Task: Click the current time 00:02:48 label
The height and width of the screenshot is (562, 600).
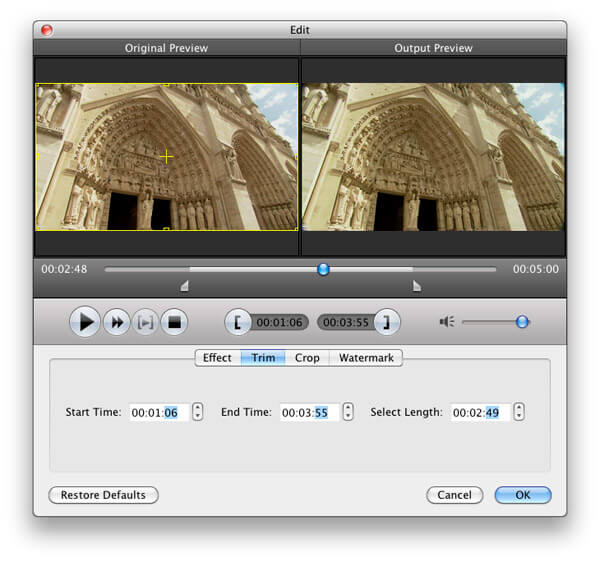Action: click(64, 269)
